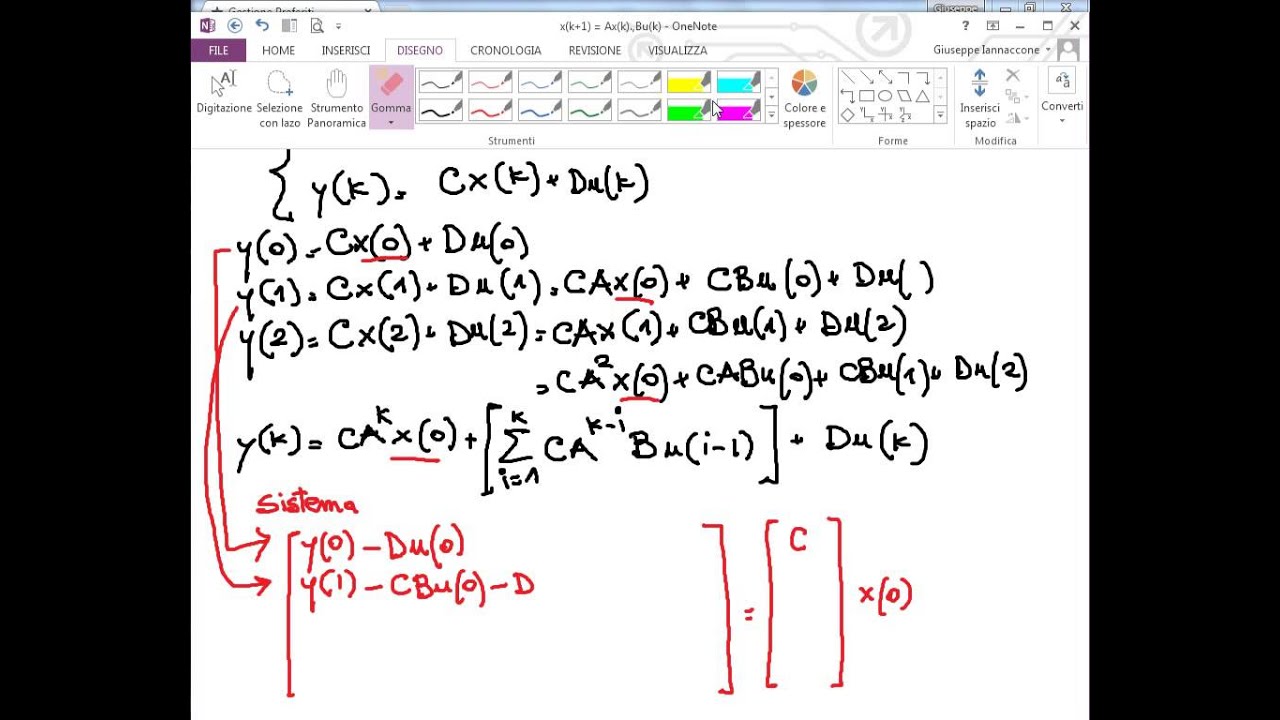Open the Giuseppe Iannaccone account dropdown
The image size is (1280, 720).
point(1048,50)
